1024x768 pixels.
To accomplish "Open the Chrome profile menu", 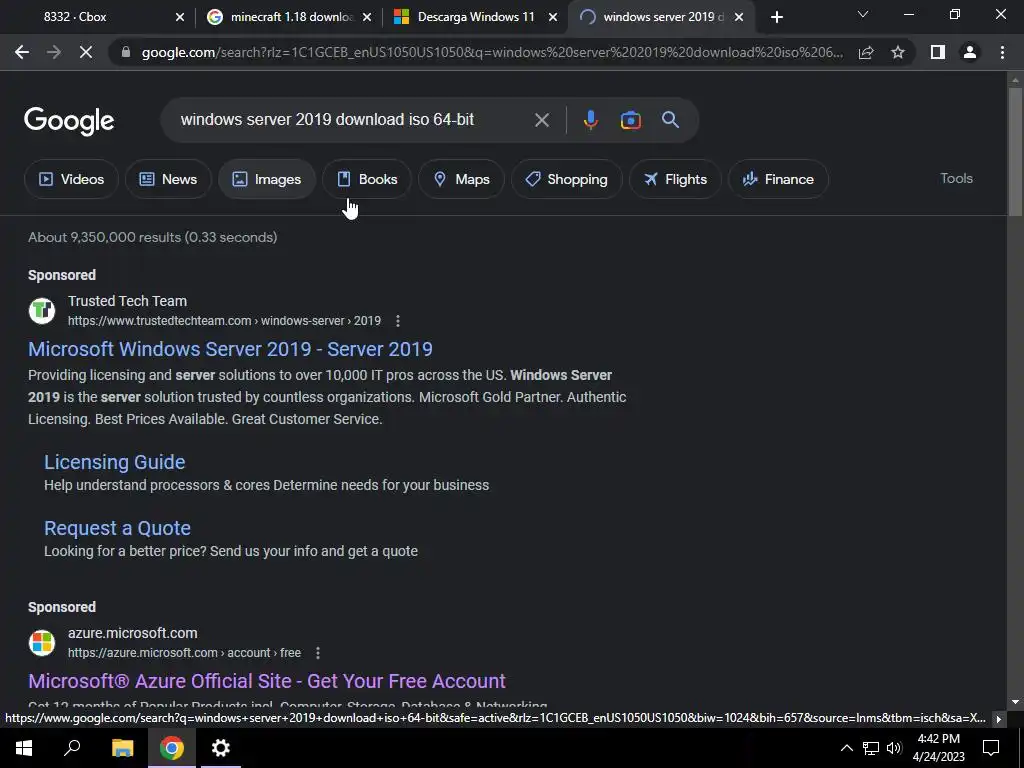I will click(x=970, y=52).
